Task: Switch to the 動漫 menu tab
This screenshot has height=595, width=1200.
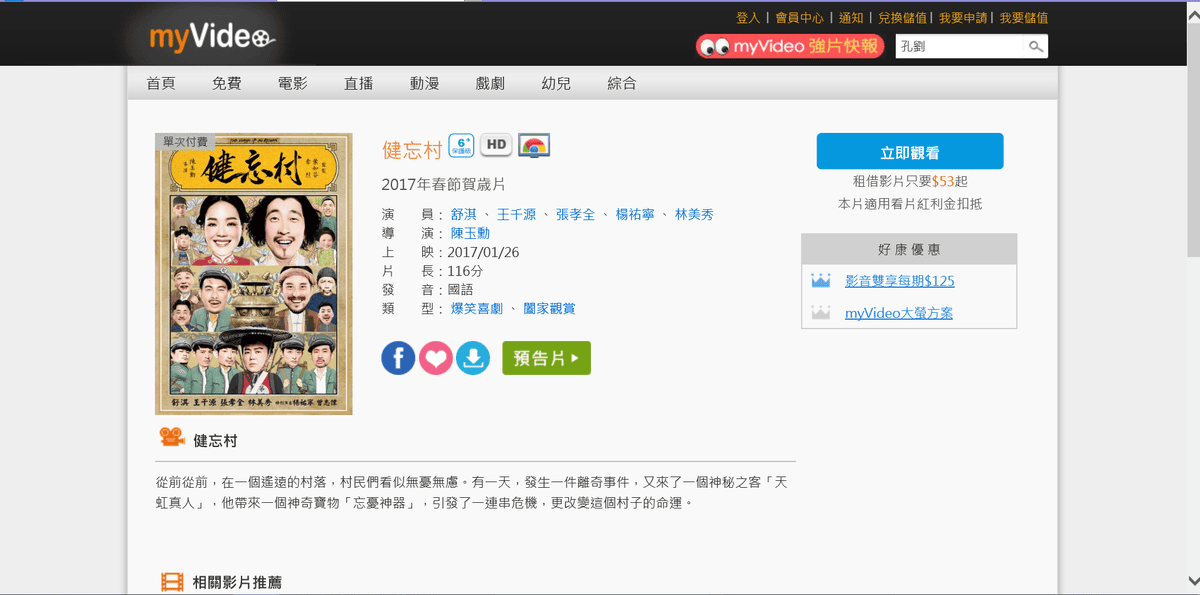Action: point(424,83)
